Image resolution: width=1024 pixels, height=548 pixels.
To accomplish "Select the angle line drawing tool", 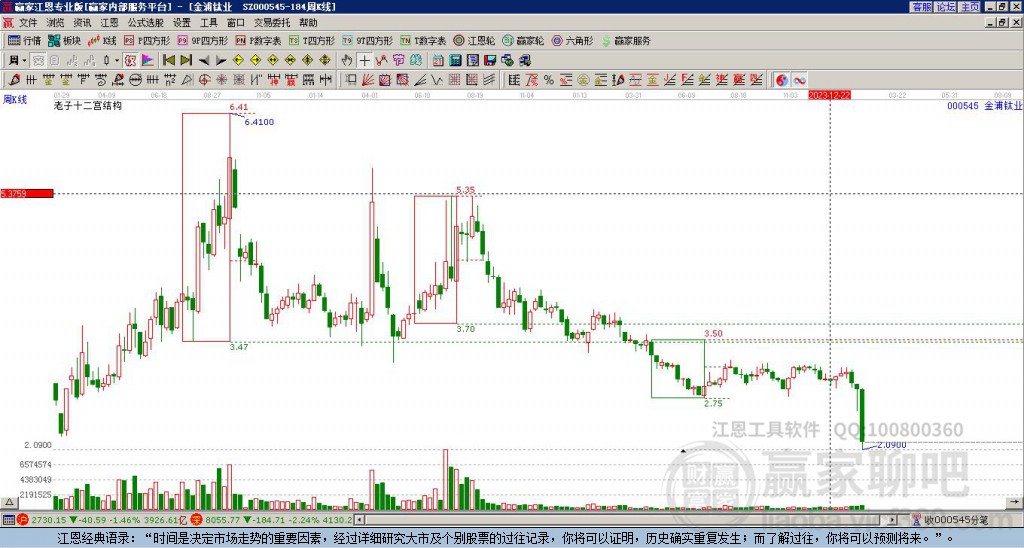I will (421, 80).
